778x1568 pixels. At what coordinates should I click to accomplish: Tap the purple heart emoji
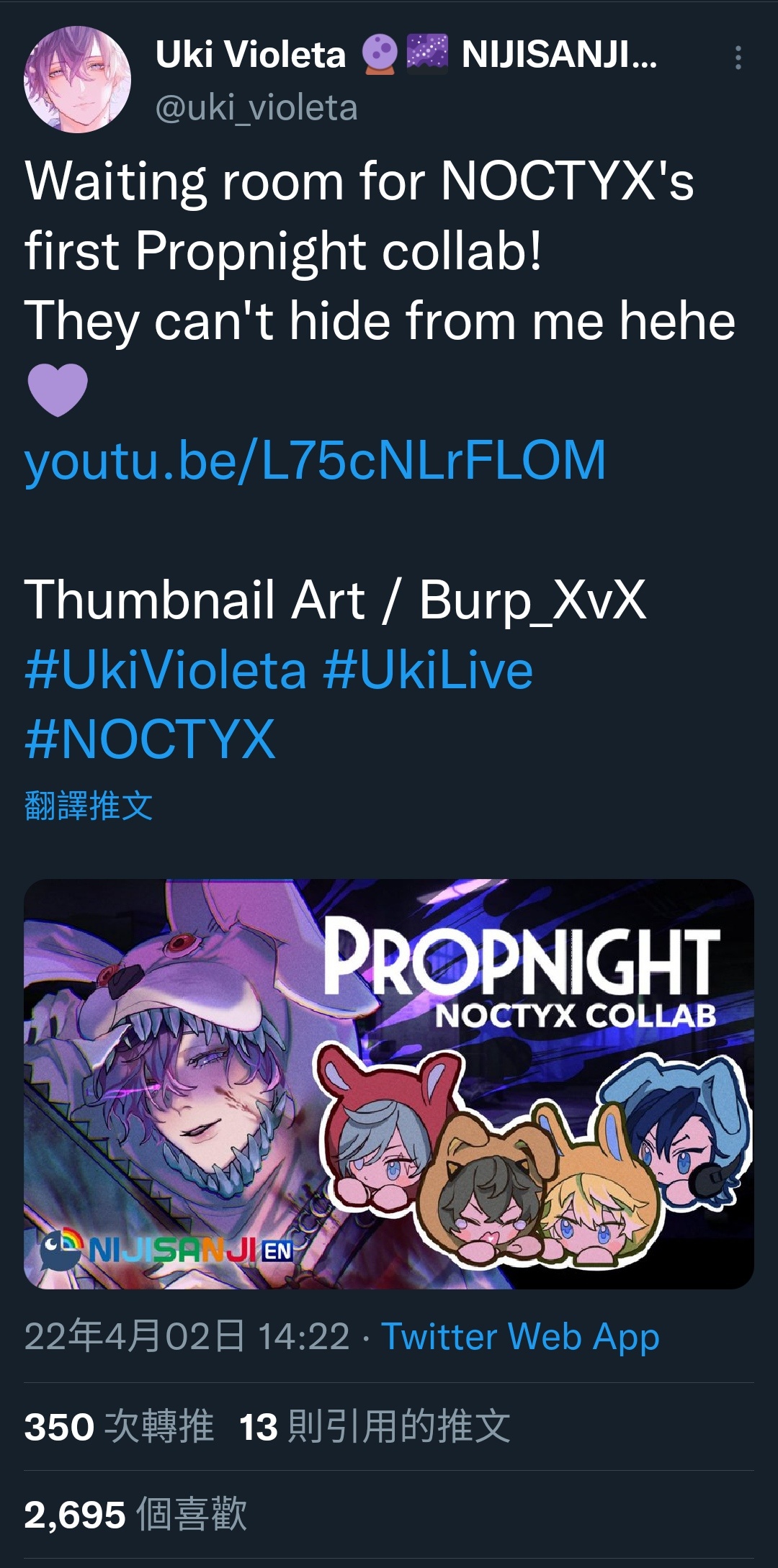(58, 389)
